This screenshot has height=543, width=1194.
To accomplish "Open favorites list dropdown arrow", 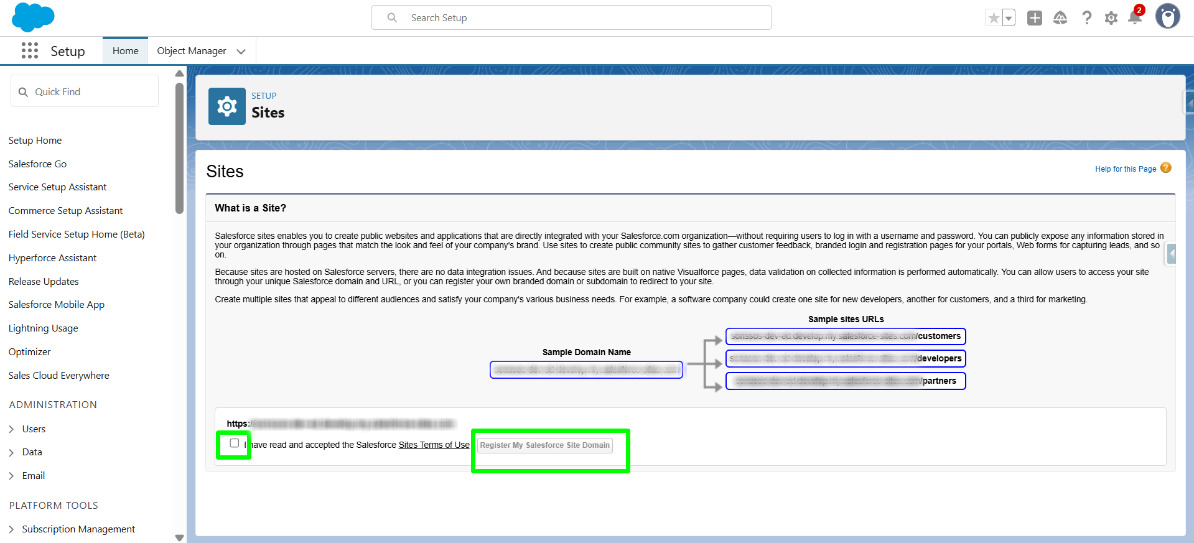I will pos(1009,18).
